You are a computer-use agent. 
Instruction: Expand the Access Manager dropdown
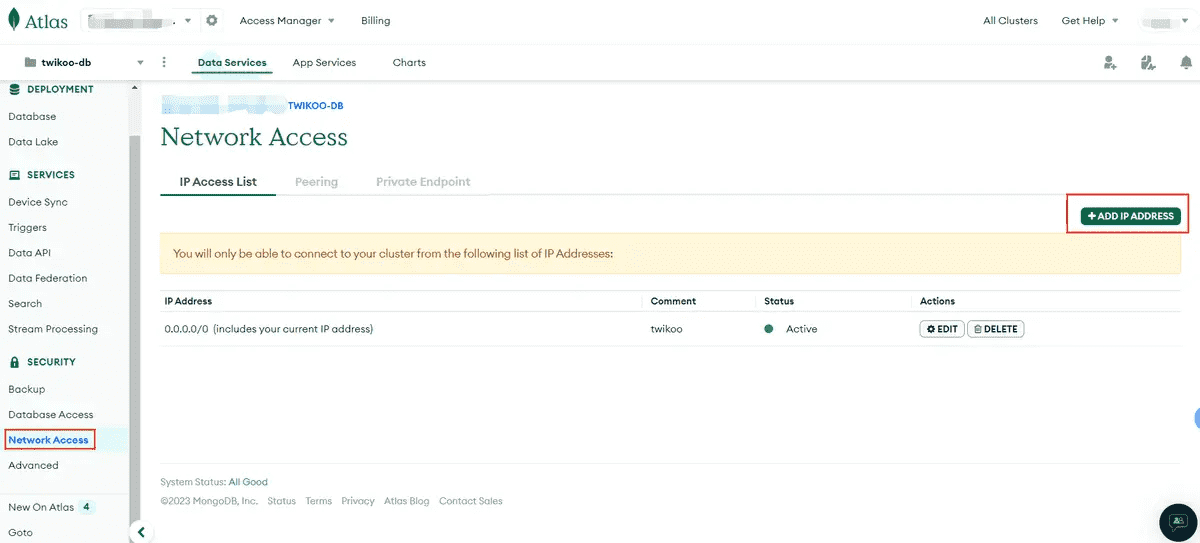[x=287, y=20]
